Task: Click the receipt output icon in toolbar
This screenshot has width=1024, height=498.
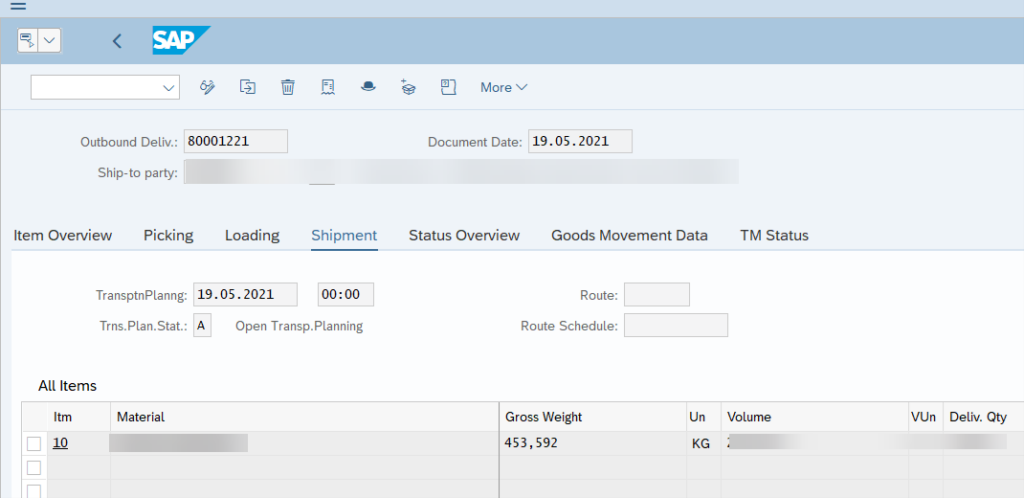Action: pos(327,87)
